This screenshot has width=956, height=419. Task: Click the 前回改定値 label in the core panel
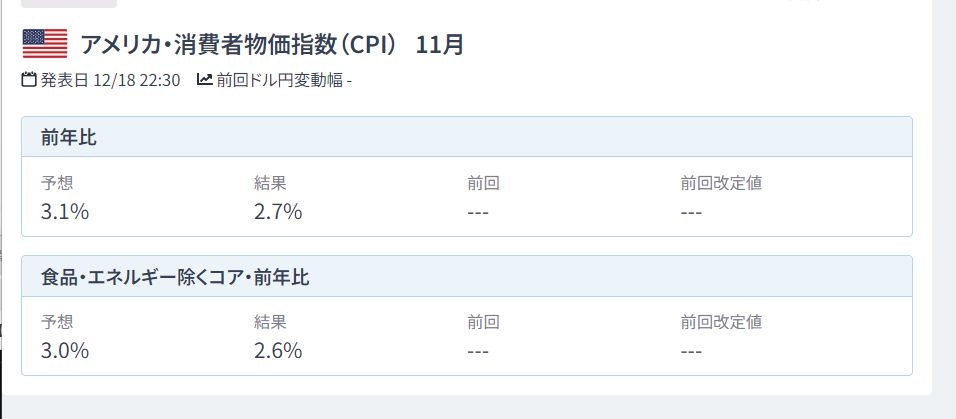[722, 322]
